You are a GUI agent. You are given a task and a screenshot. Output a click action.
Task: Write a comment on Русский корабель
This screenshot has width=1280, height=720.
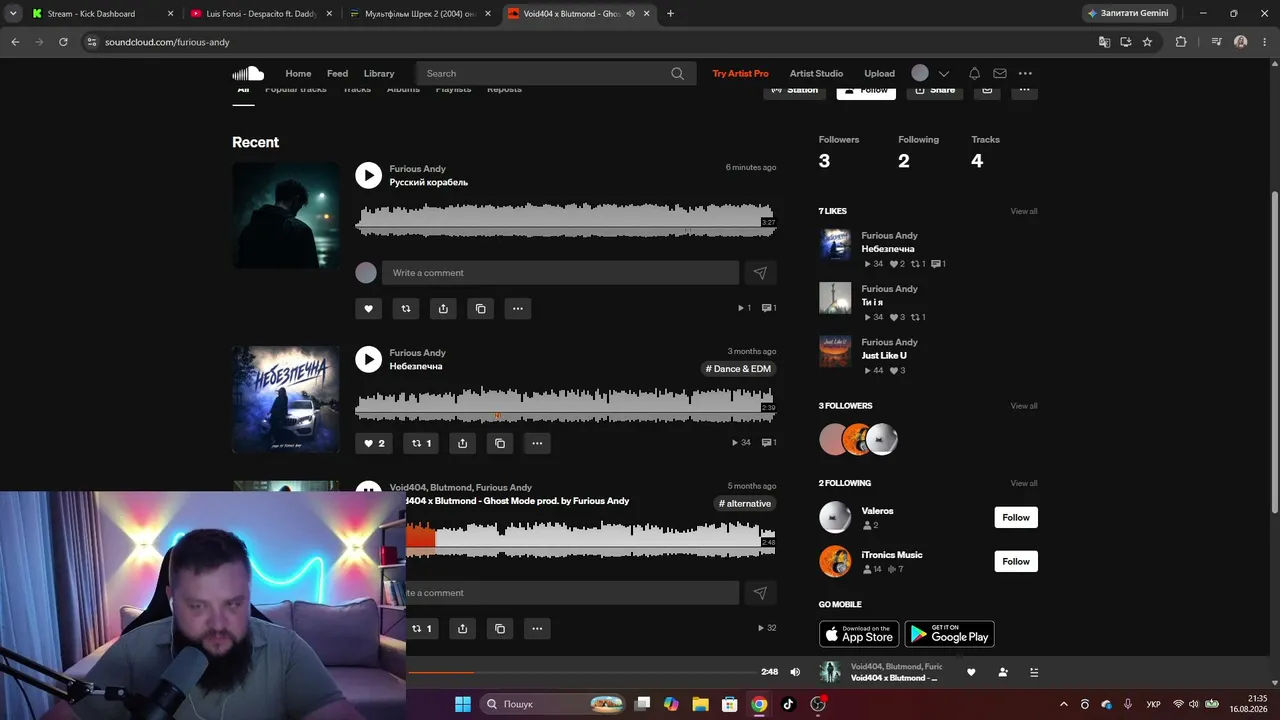(x=560, y=273)
